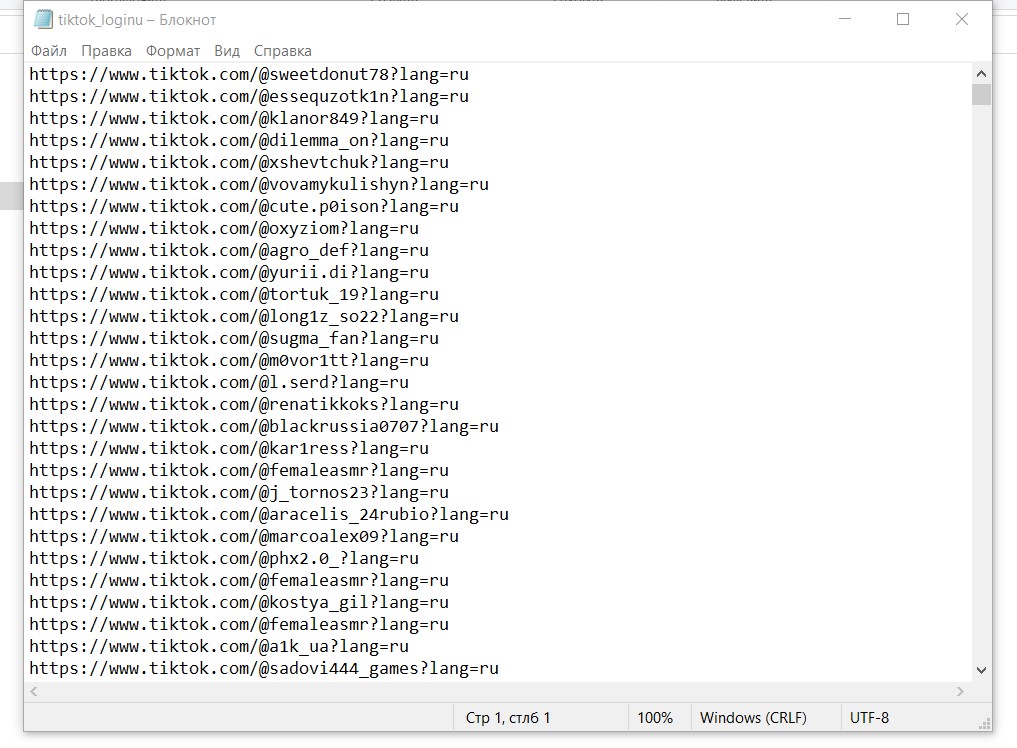Click the line with @klanor849

point(234,118)
